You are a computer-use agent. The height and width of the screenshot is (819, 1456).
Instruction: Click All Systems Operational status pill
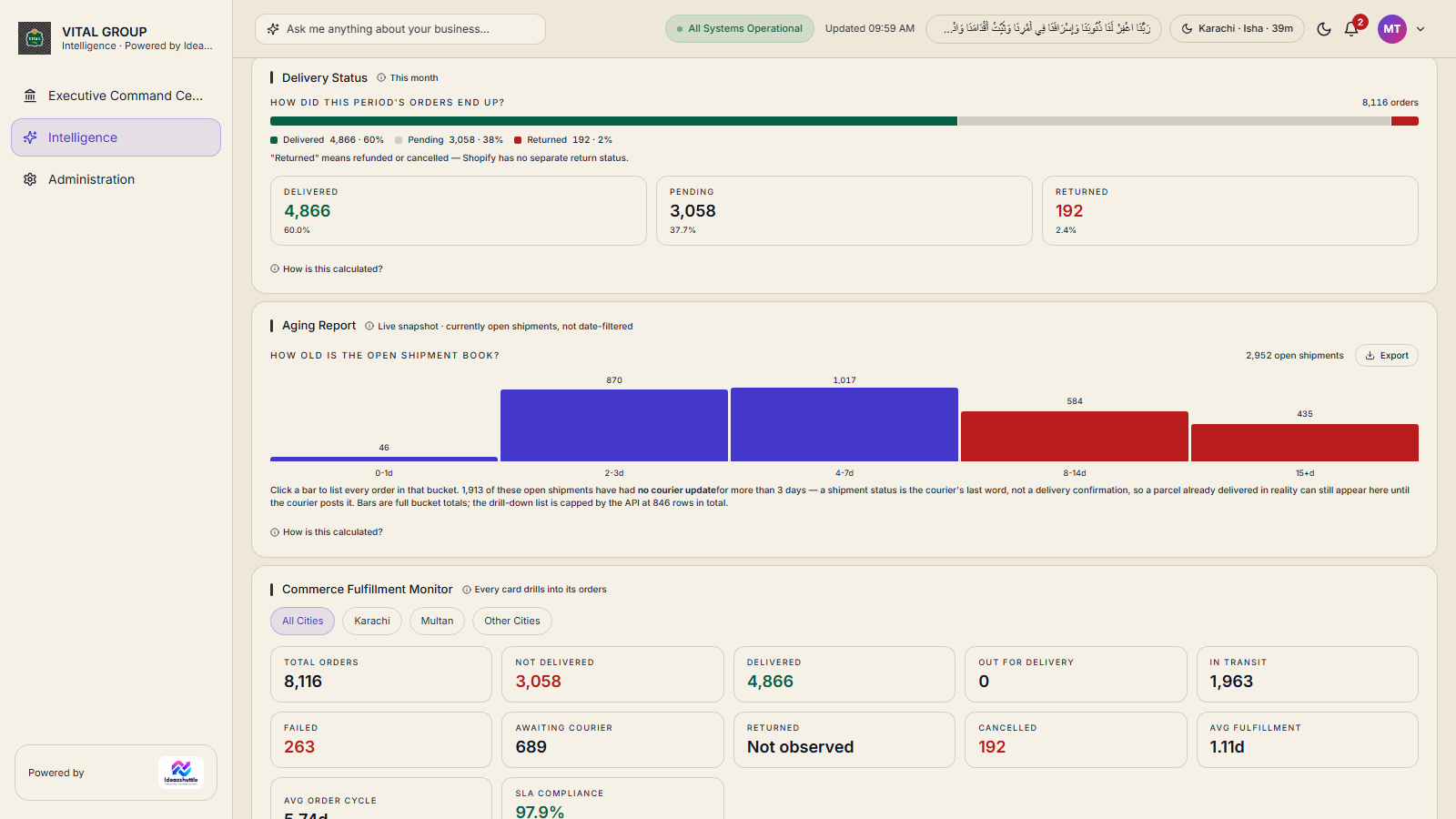click(x=739, y=28)
